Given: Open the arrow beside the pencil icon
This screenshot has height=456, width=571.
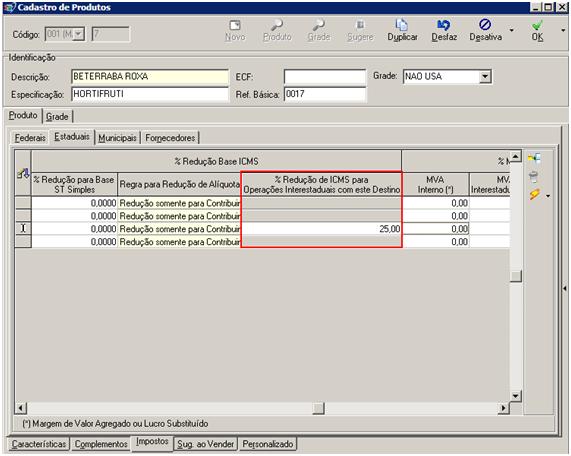Looking at the screenshot, I should pos(548,196).
